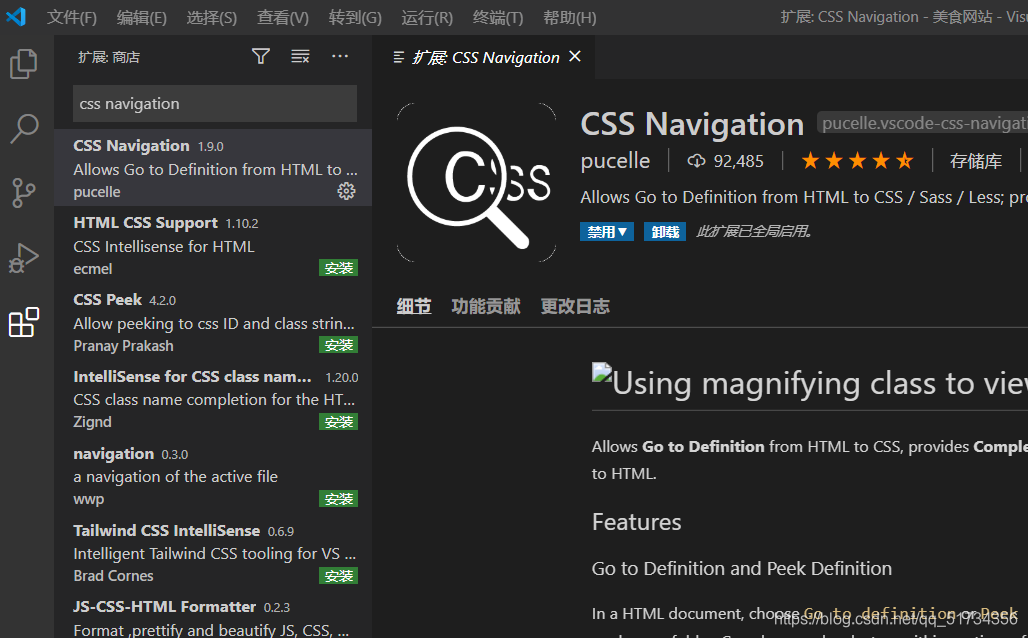1028x638 pixels.
Task: Click the broken image in the readme
Action: [602, 372]
